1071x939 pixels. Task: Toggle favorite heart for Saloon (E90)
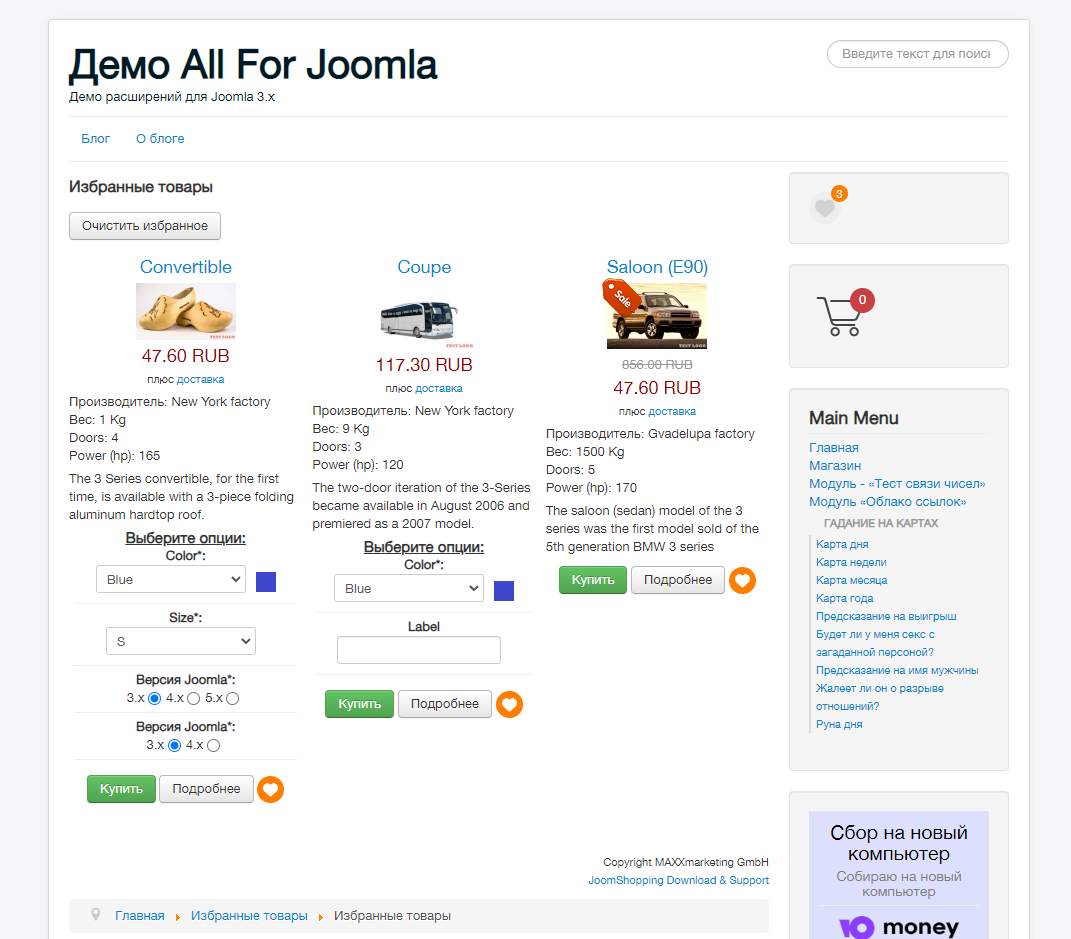(x=742, y=580)
